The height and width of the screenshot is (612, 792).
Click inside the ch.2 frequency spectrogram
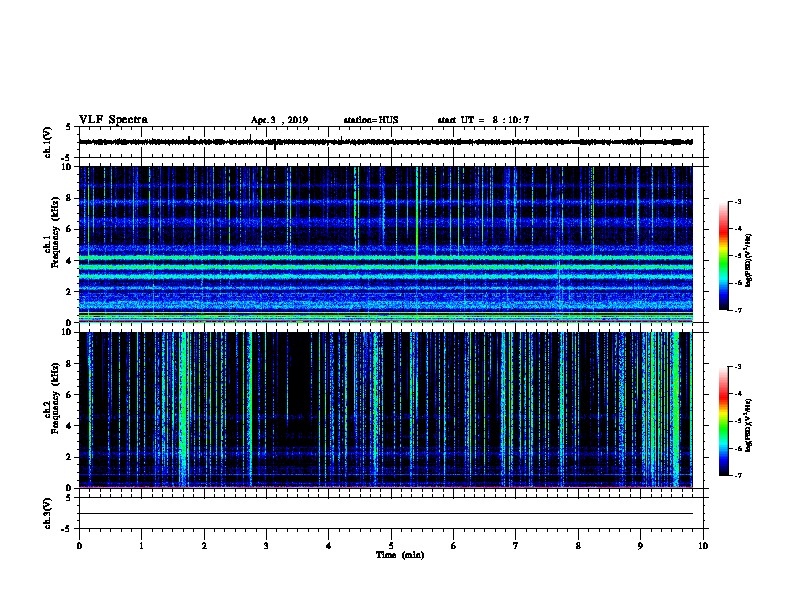click(386, 410)
